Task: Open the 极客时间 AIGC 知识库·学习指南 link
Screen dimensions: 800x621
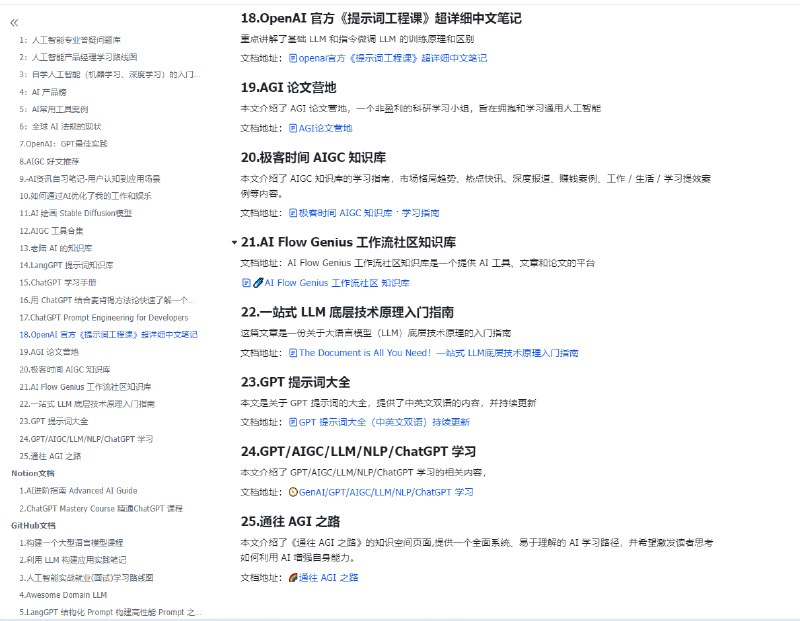Action: click(x=369, y=213)
